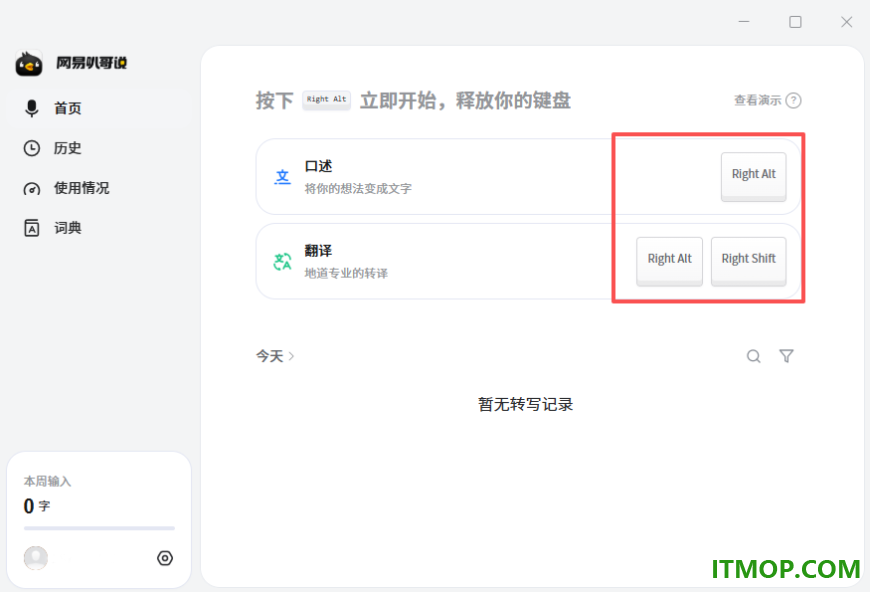The width and height of the screenshot is (870, 592).
Task: Close the application window
Action: click(846, 22)
